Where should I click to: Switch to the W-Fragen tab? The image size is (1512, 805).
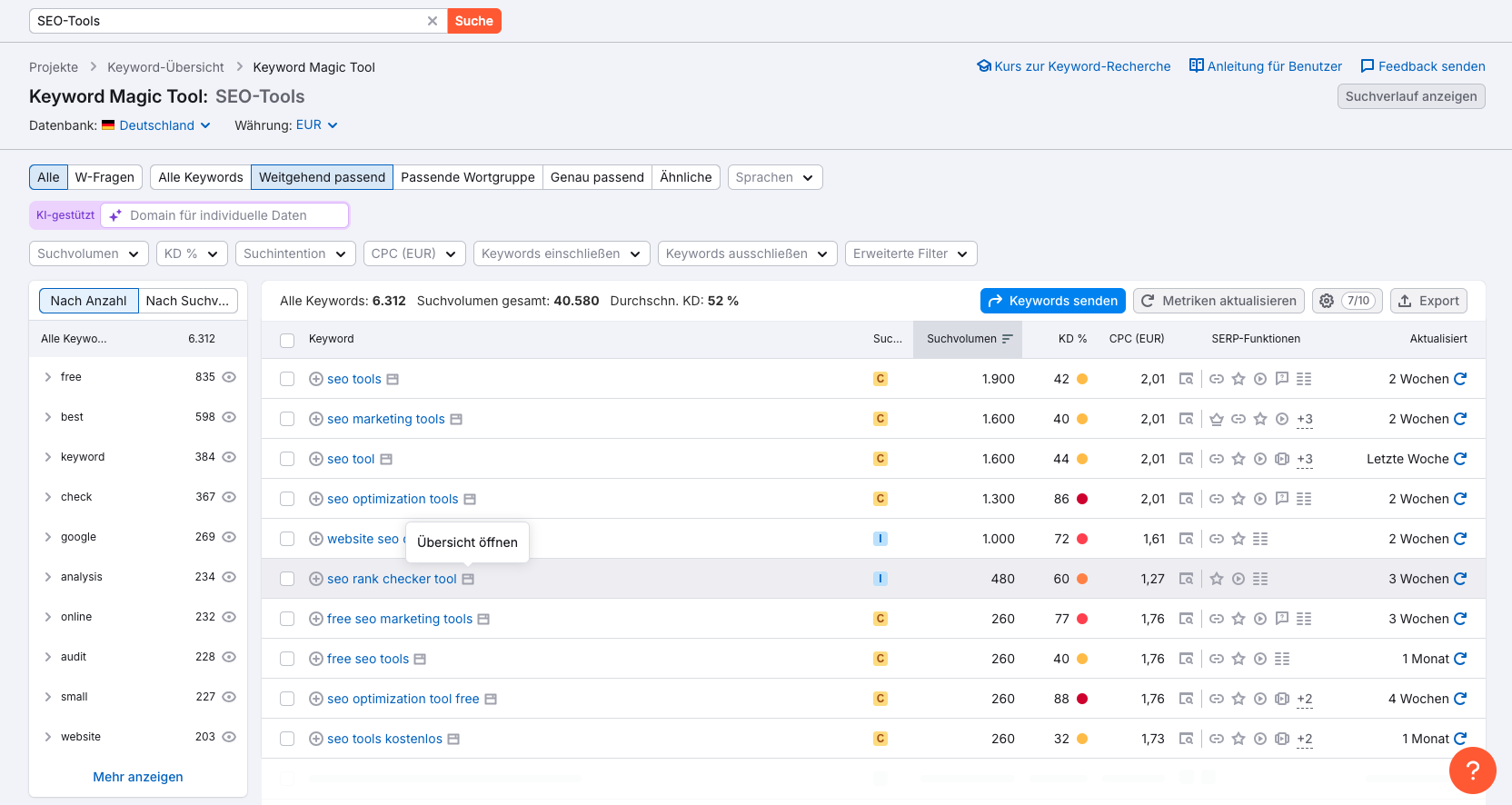104,177
